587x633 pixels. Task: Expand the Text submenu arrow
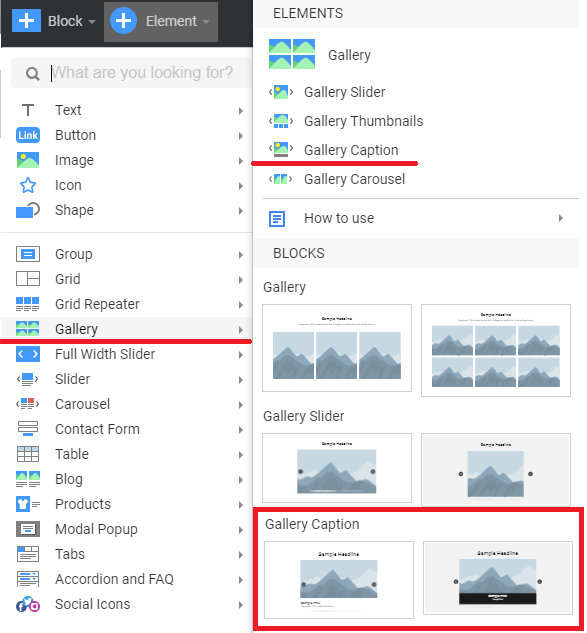coord(241,111)
